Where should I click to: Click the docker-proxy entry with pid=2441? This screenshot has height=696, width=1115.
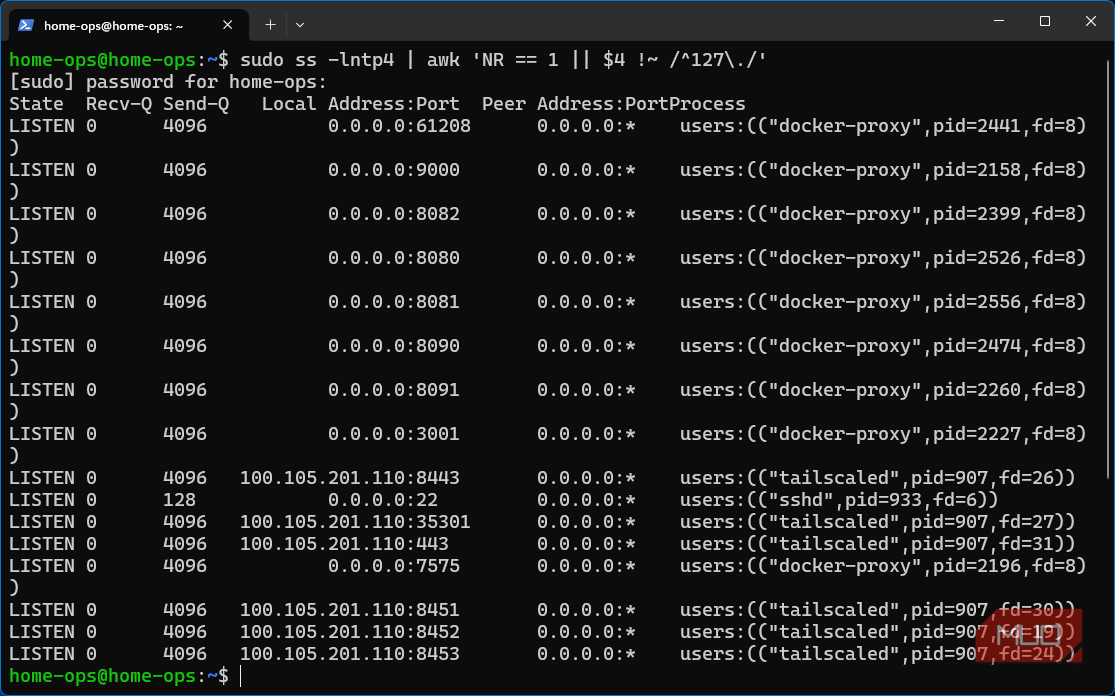pyautogui.click(x=883, y=126)
